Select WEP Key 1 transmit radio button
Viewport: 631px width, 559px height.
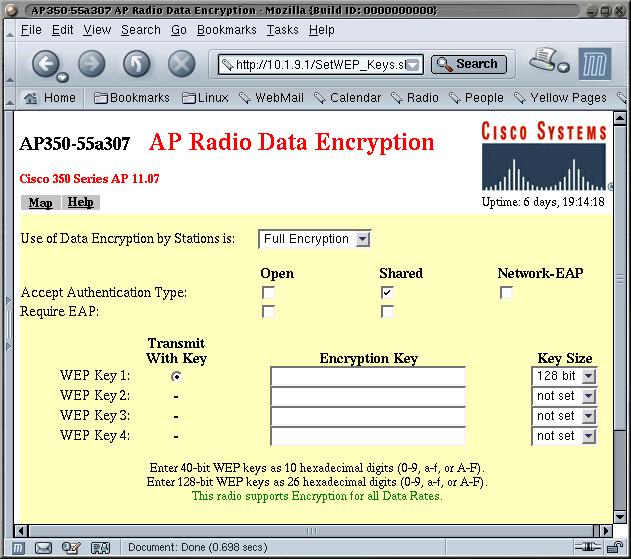coord(176,376)
